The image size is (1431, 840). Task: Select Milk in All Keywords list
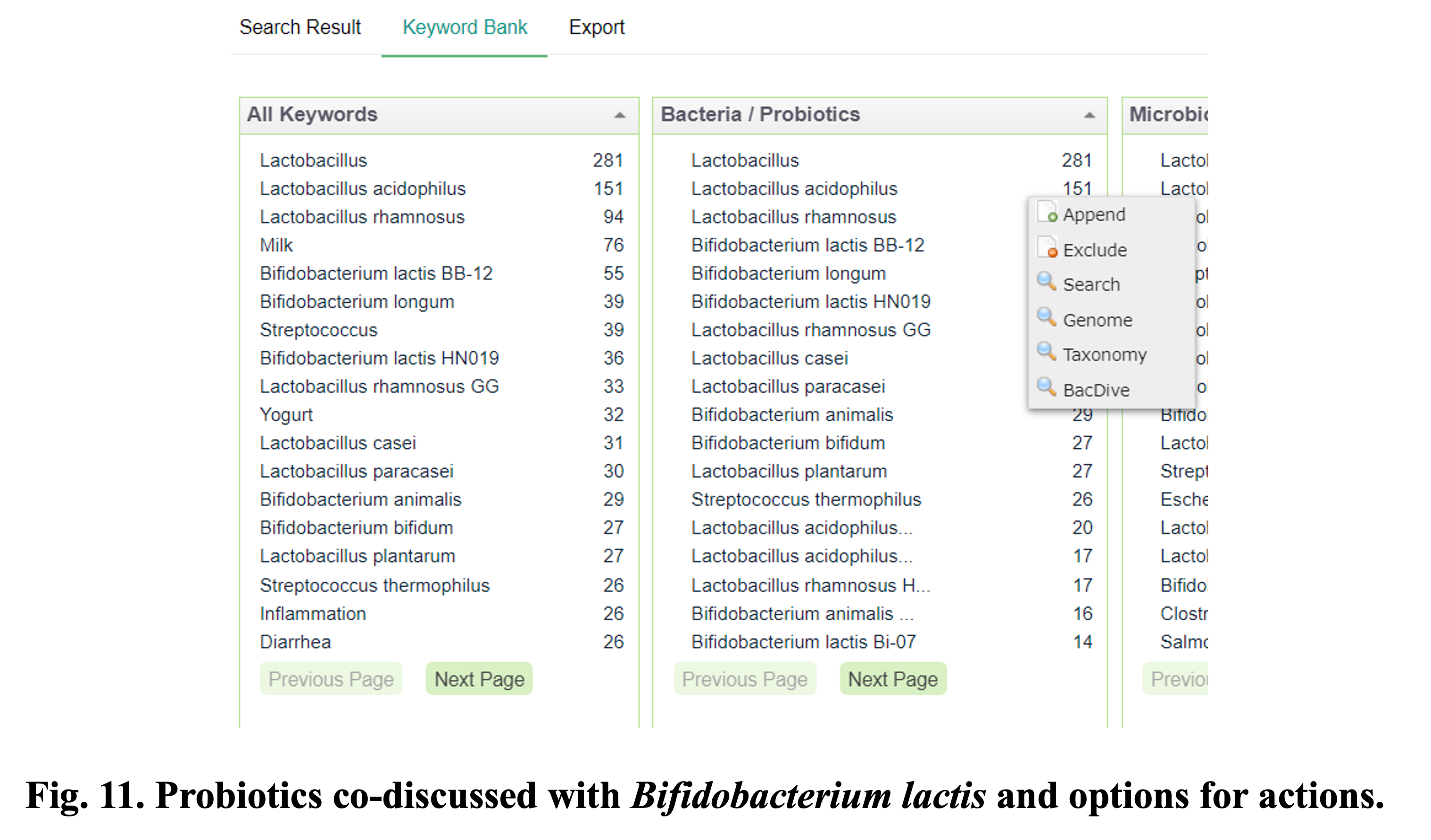(x=276, y=245)
